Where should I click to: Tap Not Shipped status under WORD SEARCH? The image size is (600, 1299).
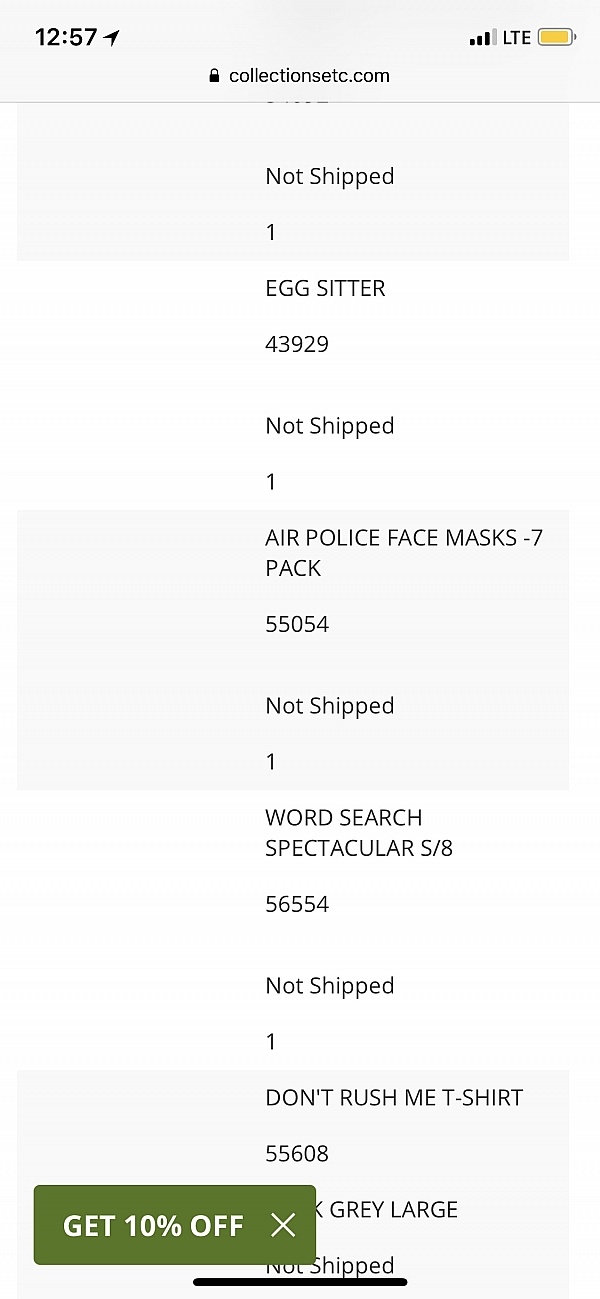[330, 986]
